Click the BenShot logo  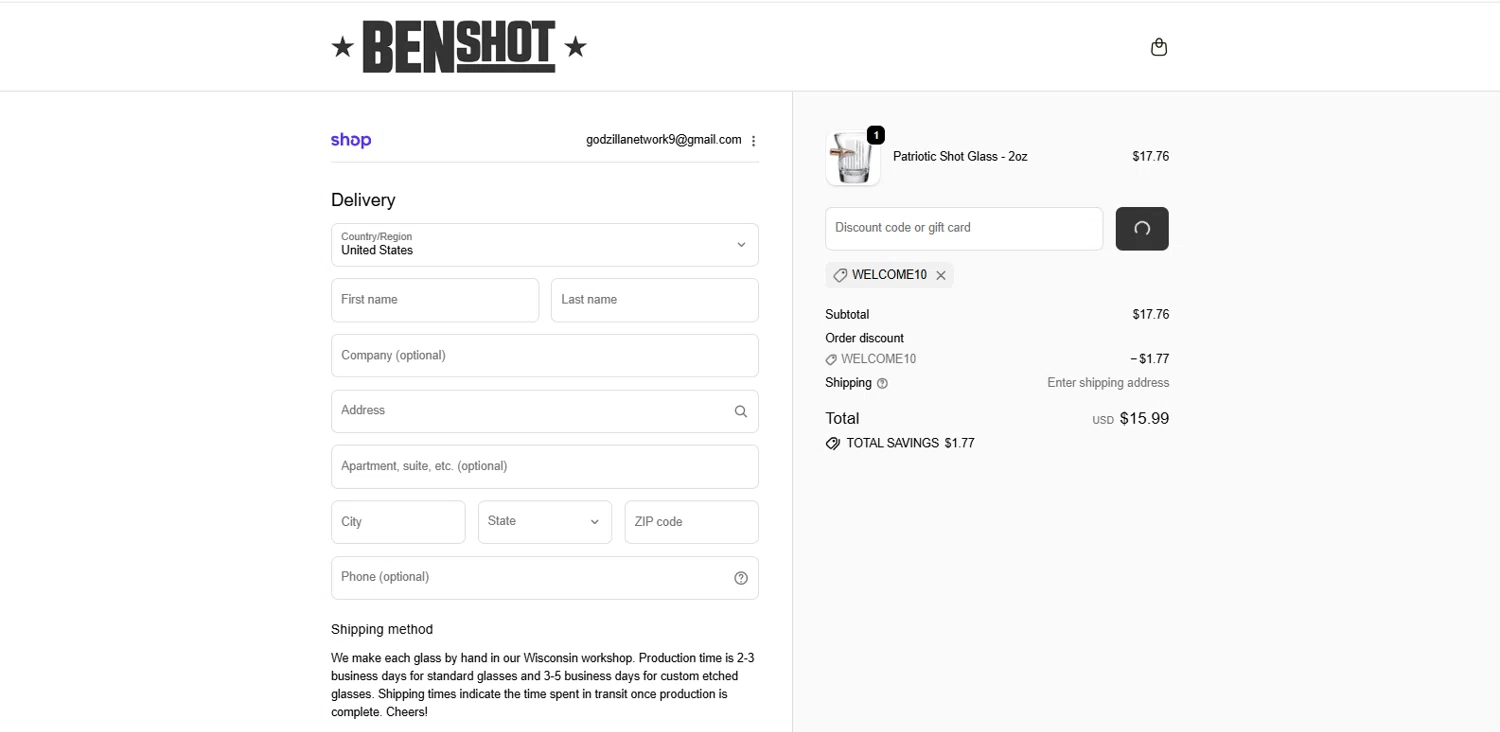coord(459,47)
